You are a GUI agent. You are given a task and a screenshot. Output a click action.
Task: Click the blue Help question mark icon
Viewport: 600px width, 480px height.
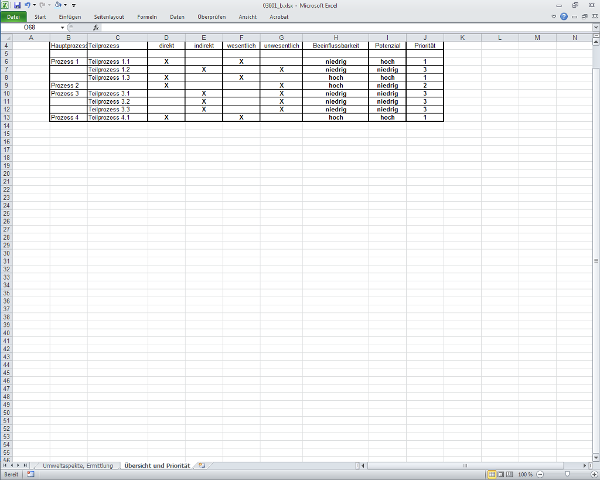click(566, 17)
